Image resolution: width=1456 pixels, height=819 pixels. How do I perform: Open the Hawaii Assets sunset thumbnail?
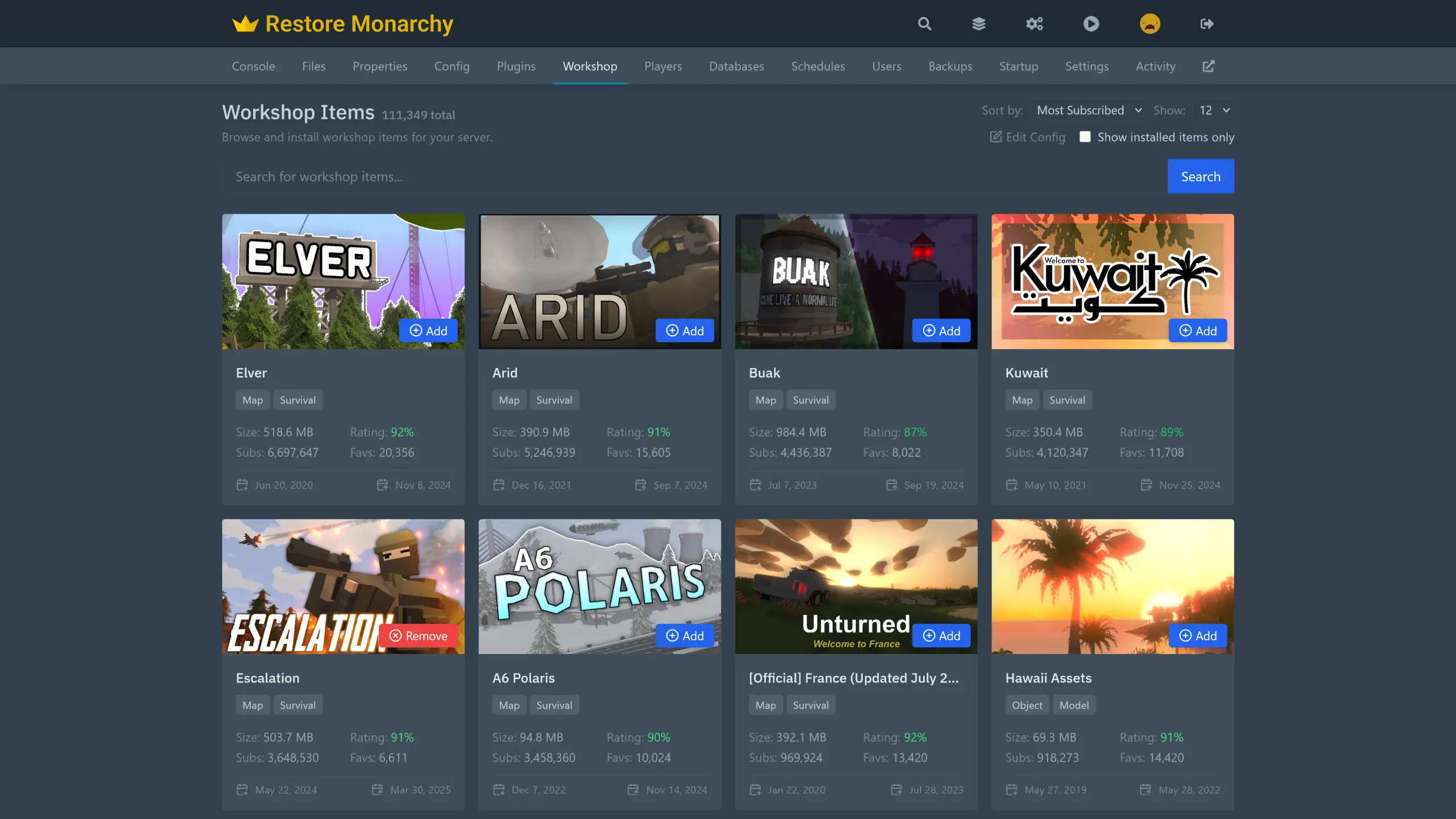tap(1112, 586)
